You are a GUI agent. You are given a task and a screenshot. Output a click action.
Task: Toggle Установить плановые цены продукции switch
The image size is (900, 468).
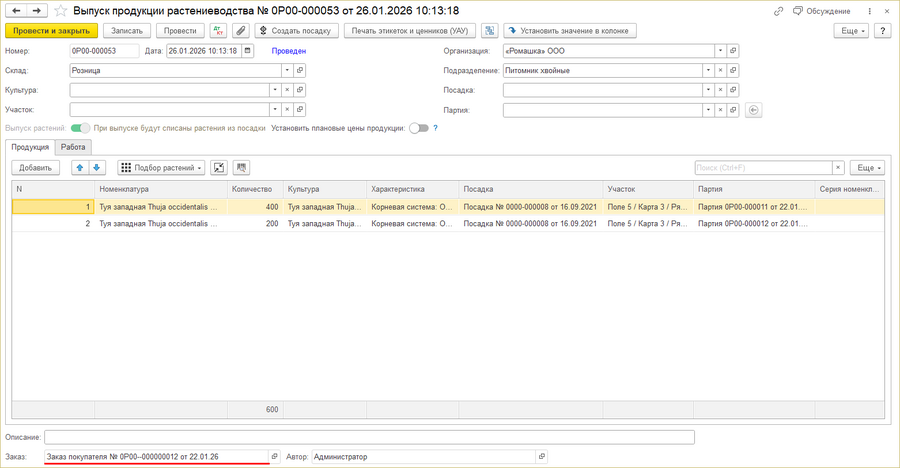click(418, 128)
